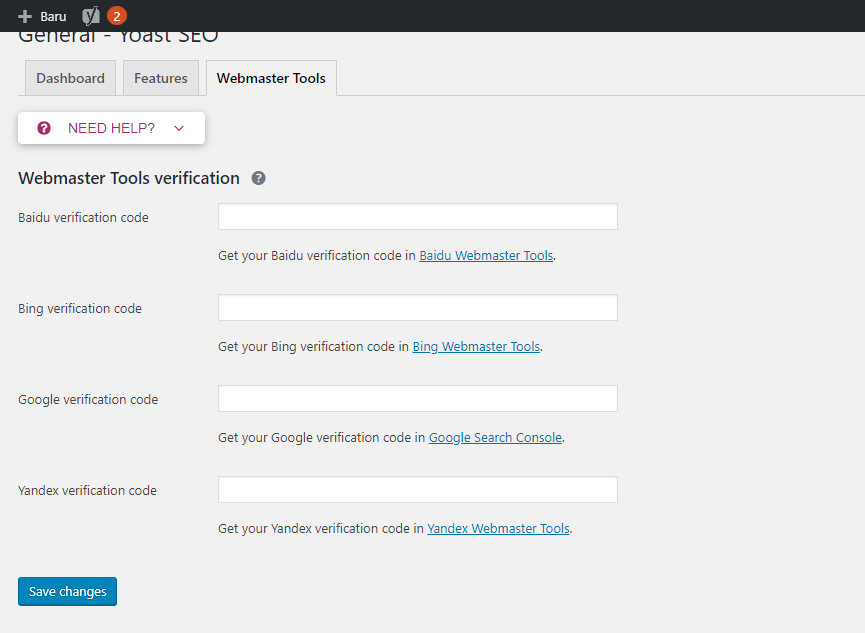865x633 pixels.
Task: Click the question mark icon in Need Help
Action: 44,128
